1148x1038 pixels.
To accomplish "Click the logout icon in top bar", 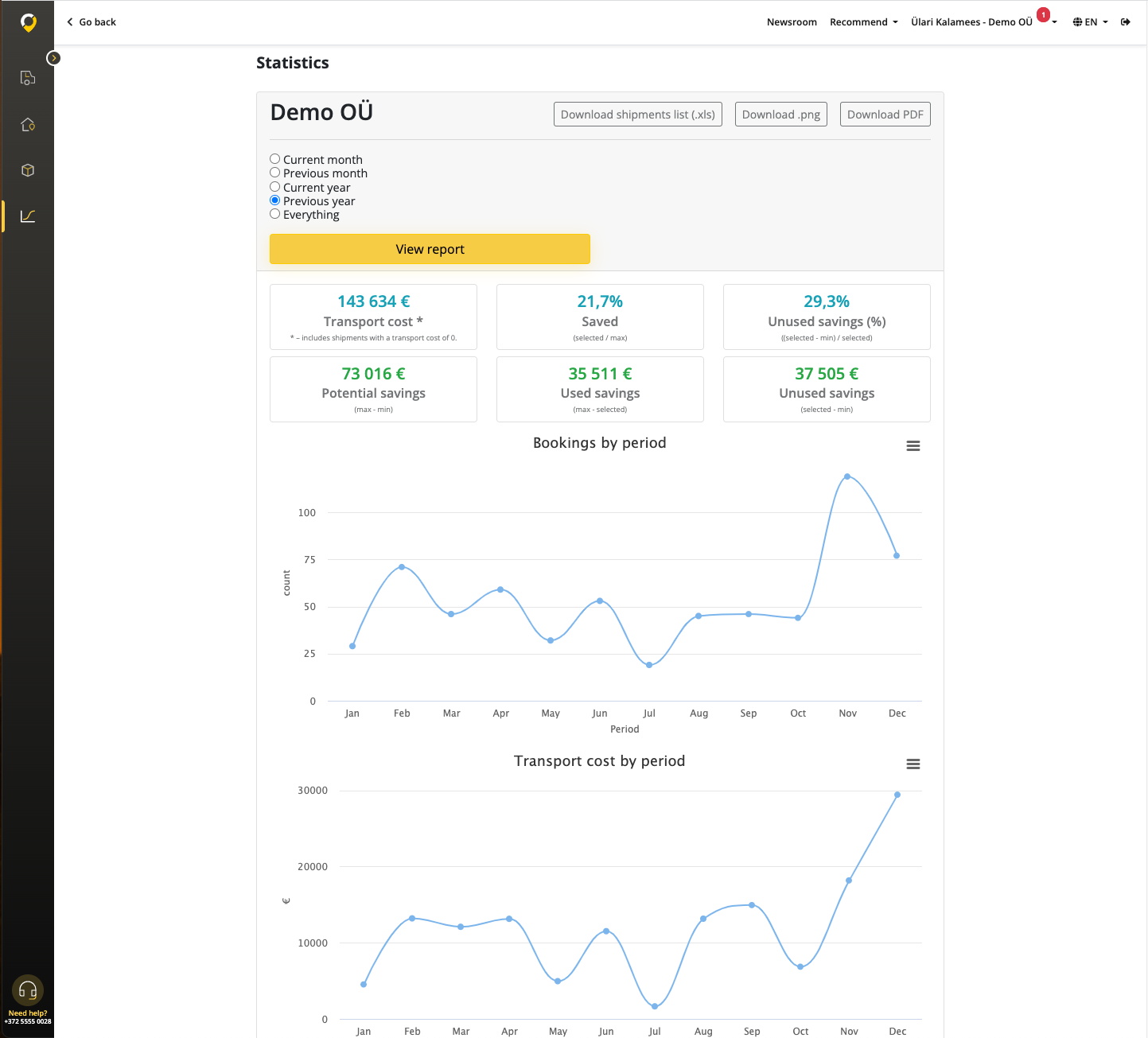I will tap(1126, 22).
